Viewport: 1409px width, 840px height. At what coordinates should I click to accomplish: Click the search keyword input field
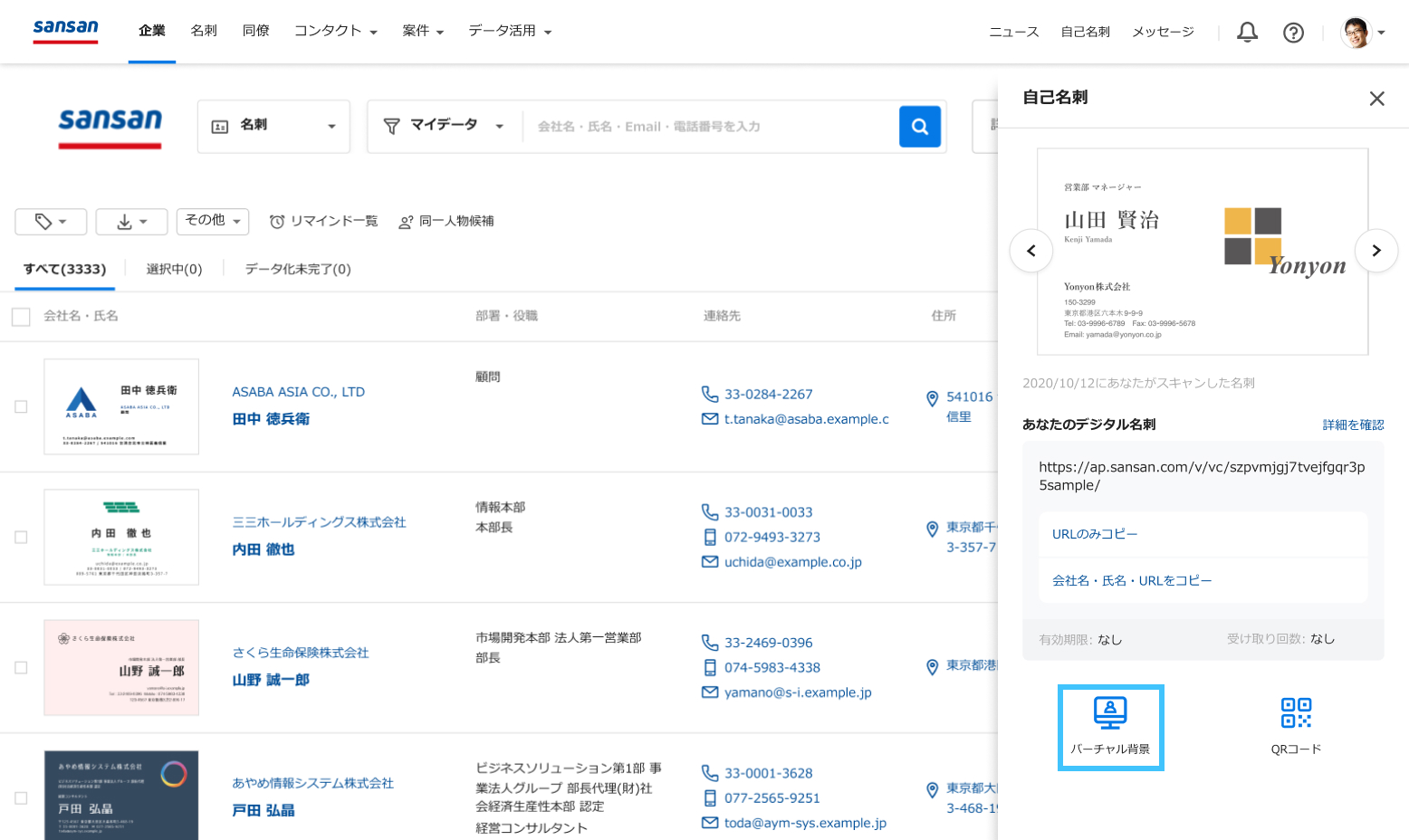(x=710, y=127)
